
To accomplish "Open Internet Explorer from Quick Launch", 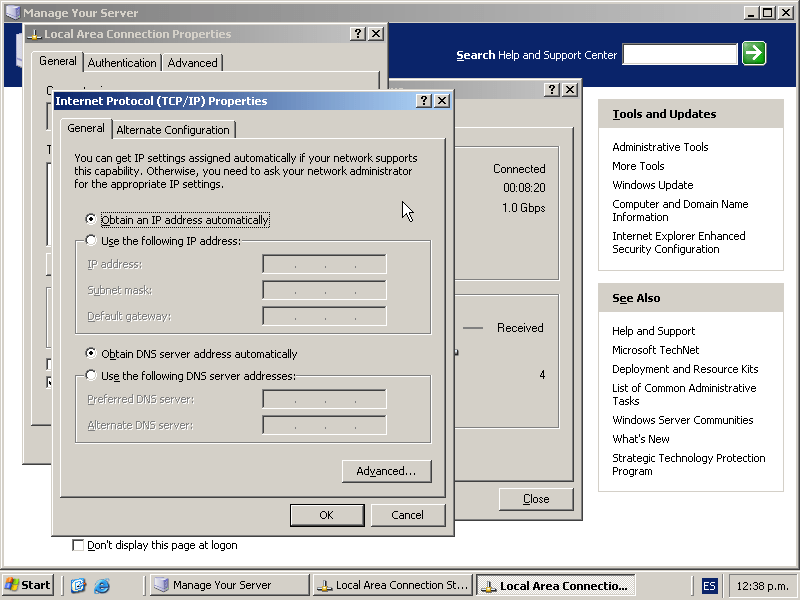I will coord(101,586).
